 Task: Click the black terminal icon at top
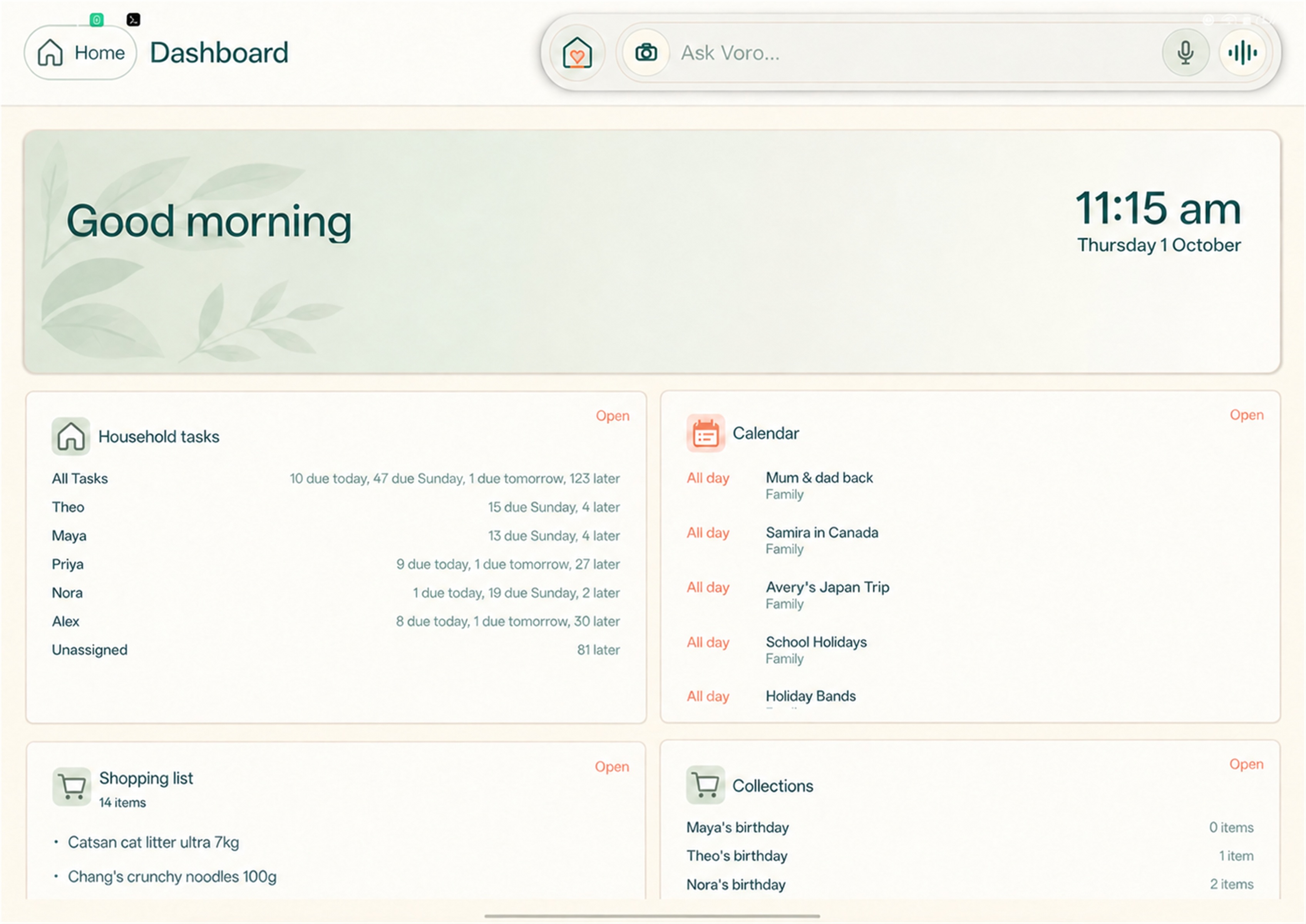(x=133, y=20)
